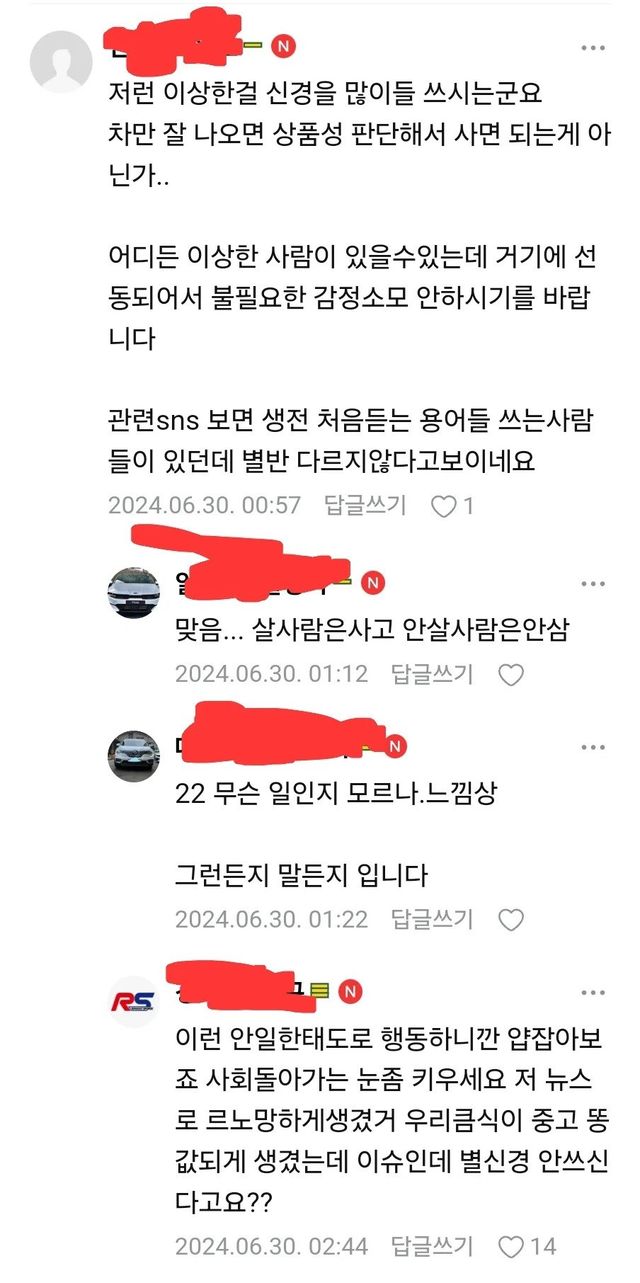Screen dimensions: 640x1283
Task: Click the red N badge on 02:44 reply
Action: (x=351, y=991)
